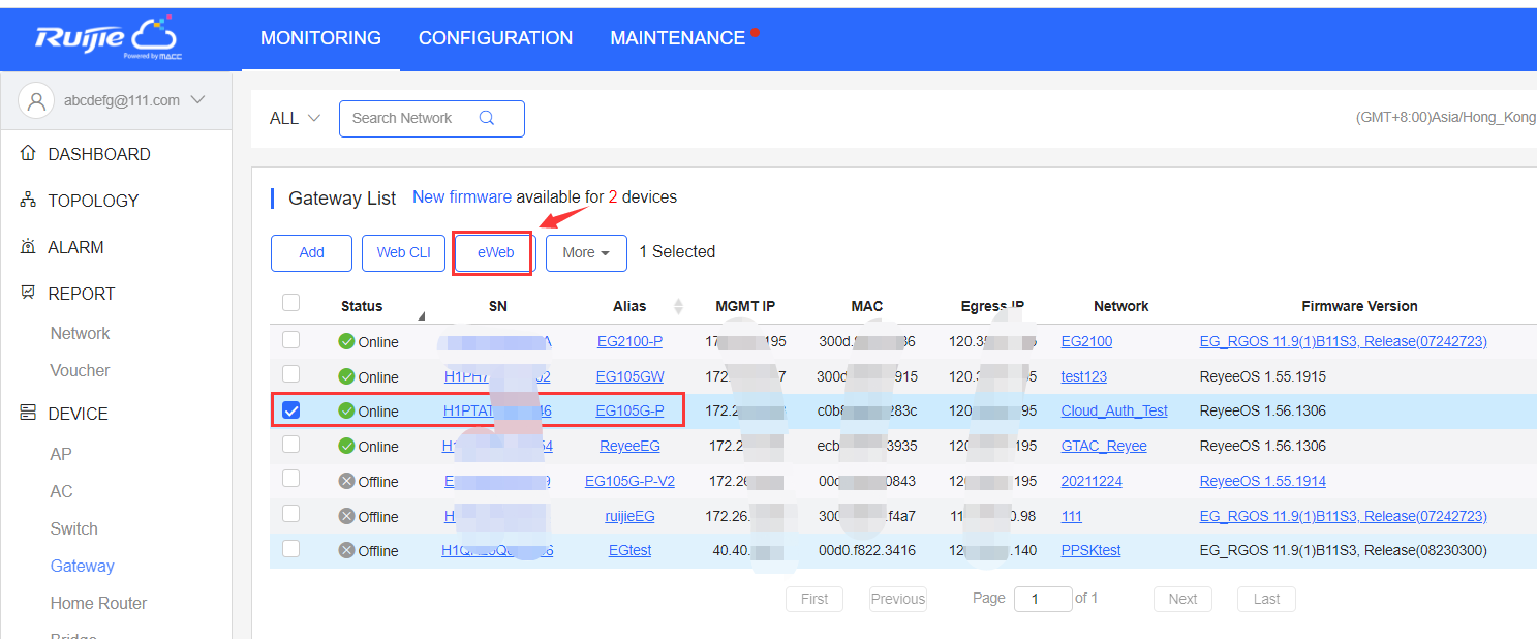Select Switch under DEVICE
Screen dimensions: 1537x639
click(x=74, y=529)
